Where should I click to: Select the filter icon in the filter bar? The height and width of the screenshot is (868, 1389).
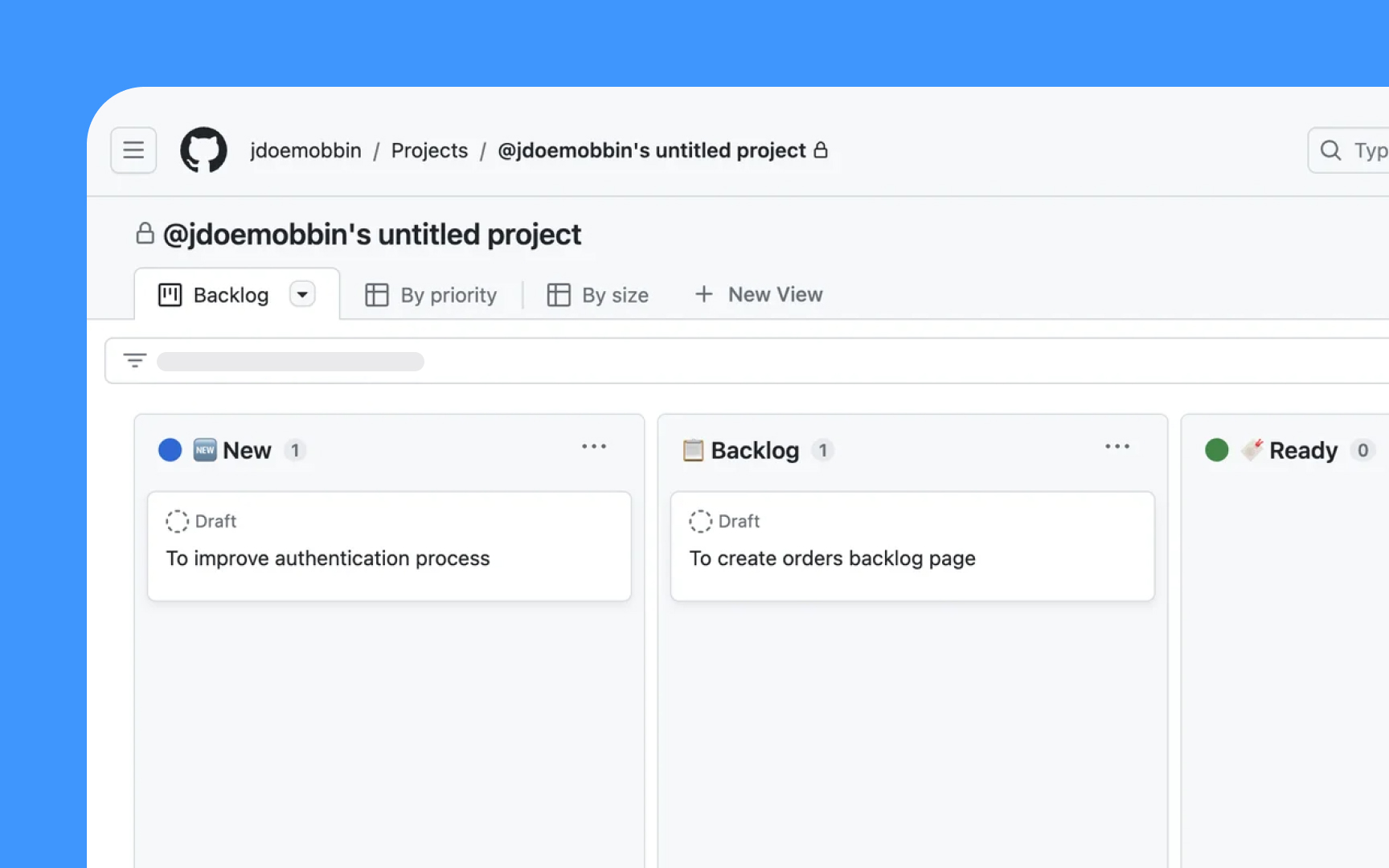[134, 360]
